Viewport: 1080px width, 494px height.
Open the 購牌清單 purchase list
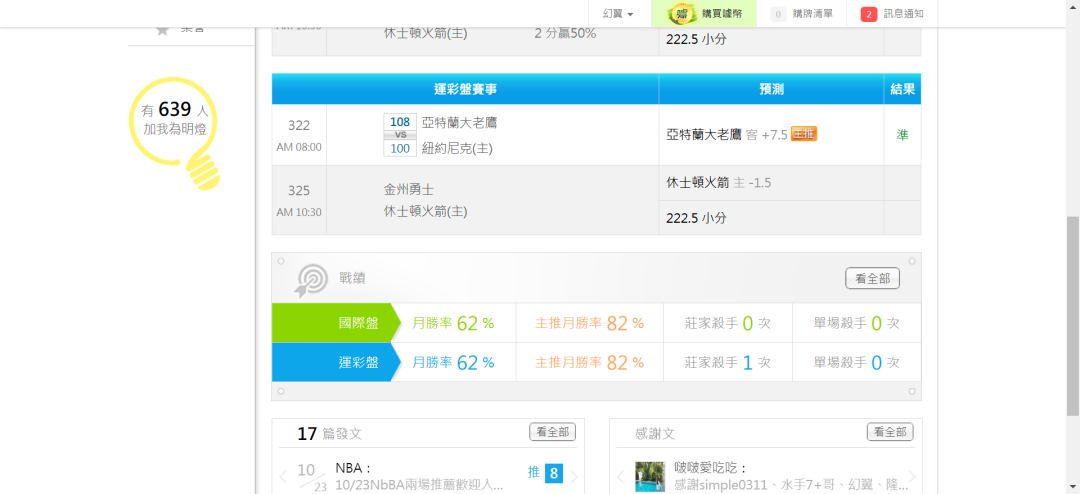pyautogui.click(x=802, y=14)
